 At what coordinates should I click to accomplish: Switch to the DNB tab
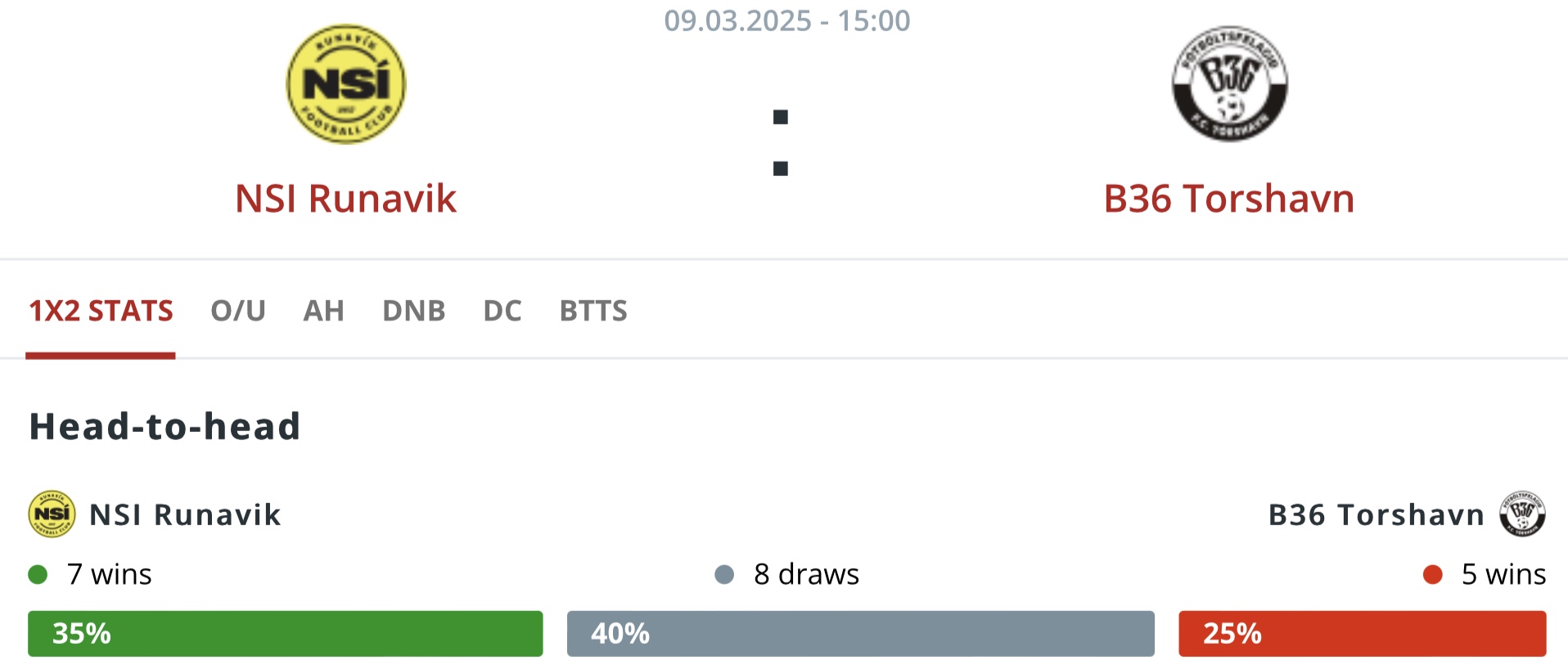click(414, 311)
